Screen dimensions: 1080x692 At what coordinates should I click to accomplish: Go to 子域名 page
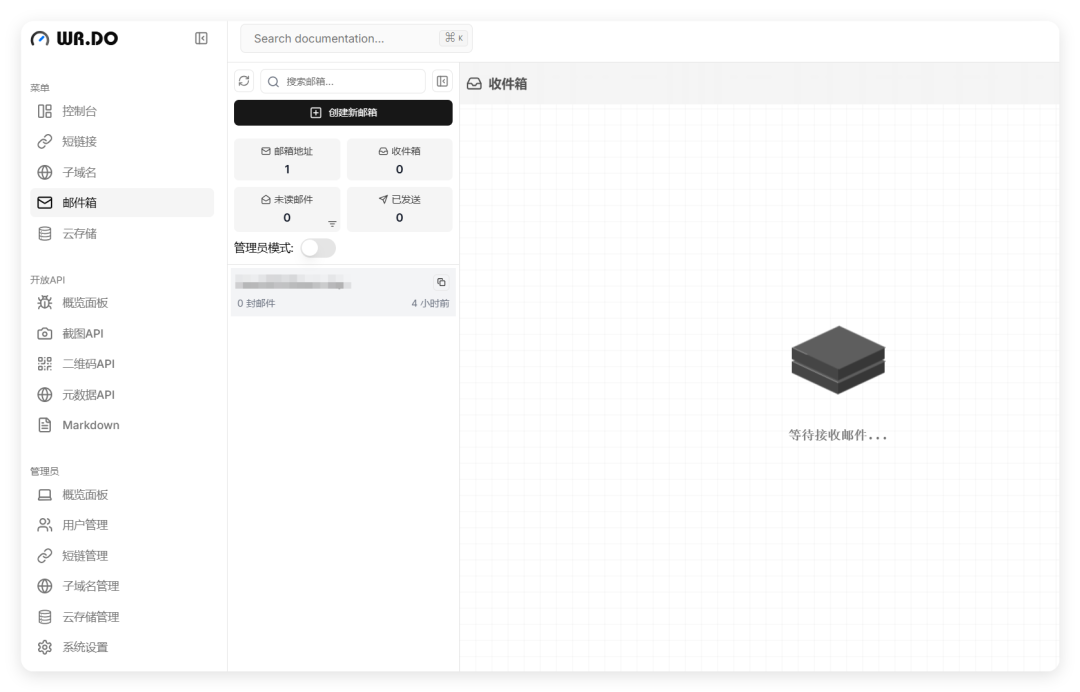click(x=122, y=172)
